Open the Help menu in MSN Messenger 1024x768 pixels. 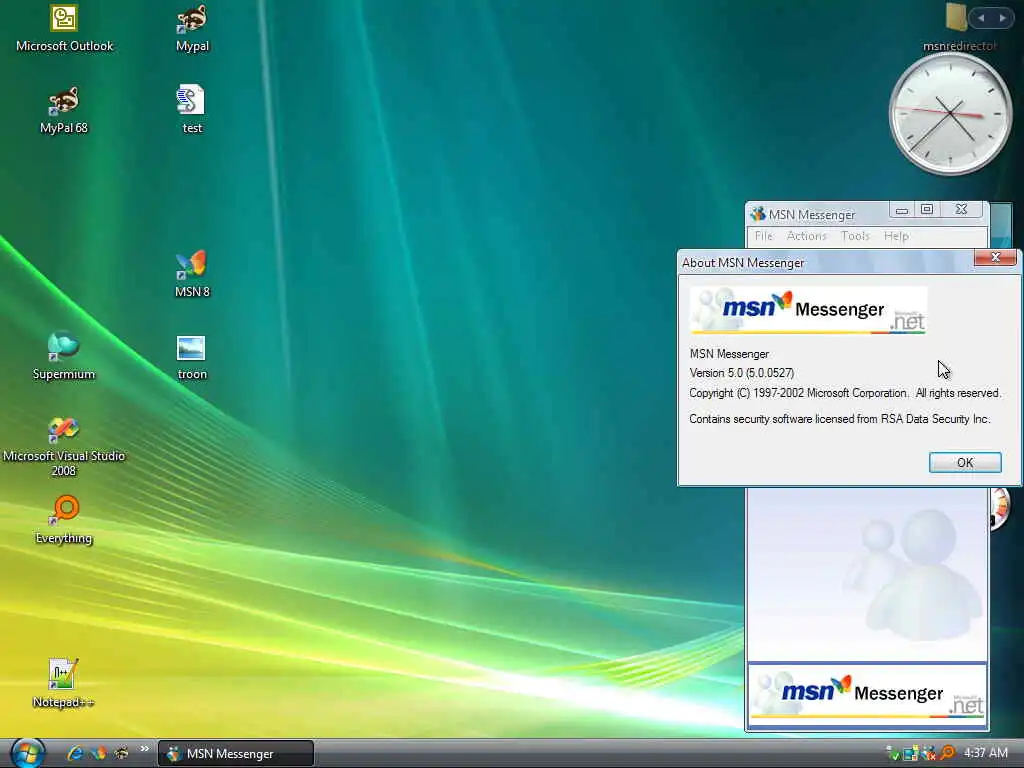tap(896, 236)
